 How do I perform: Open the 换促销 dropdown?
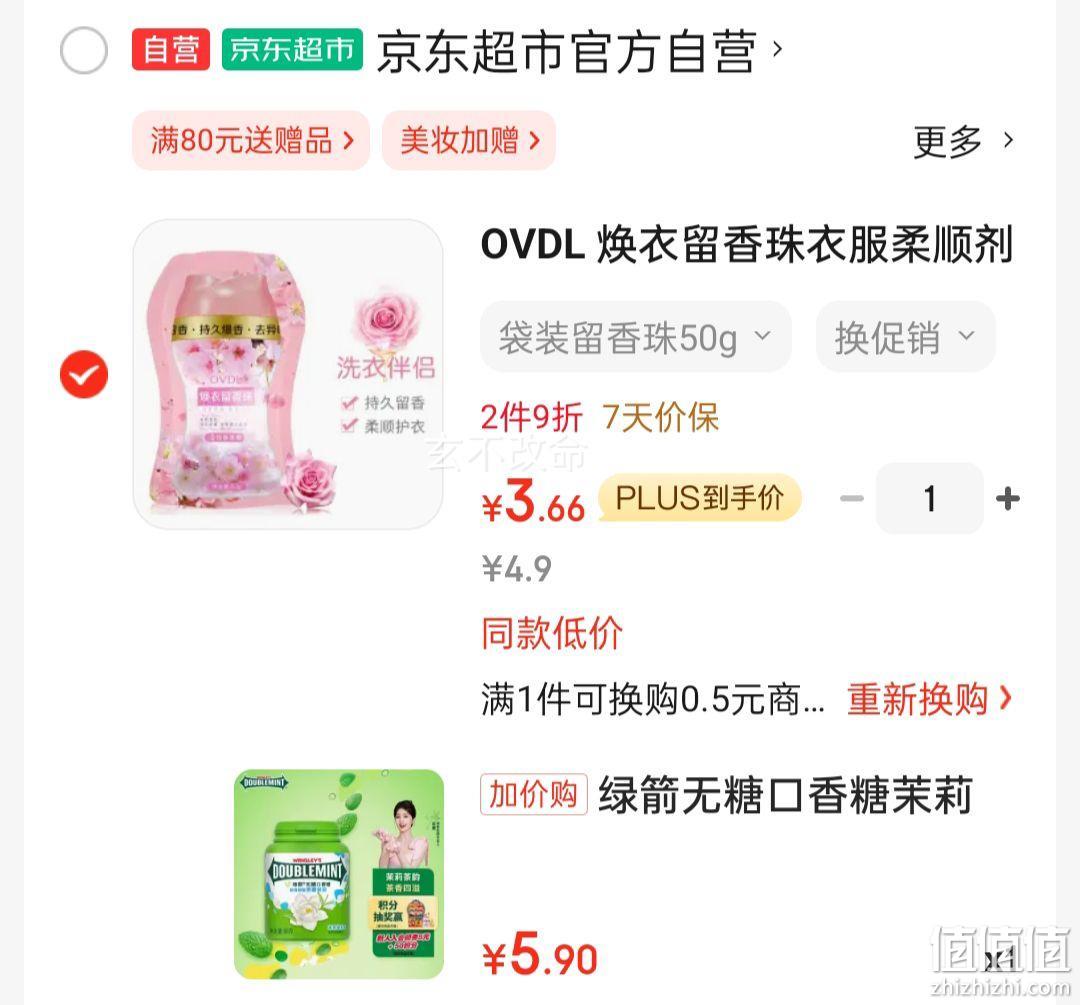click(906, 337)
